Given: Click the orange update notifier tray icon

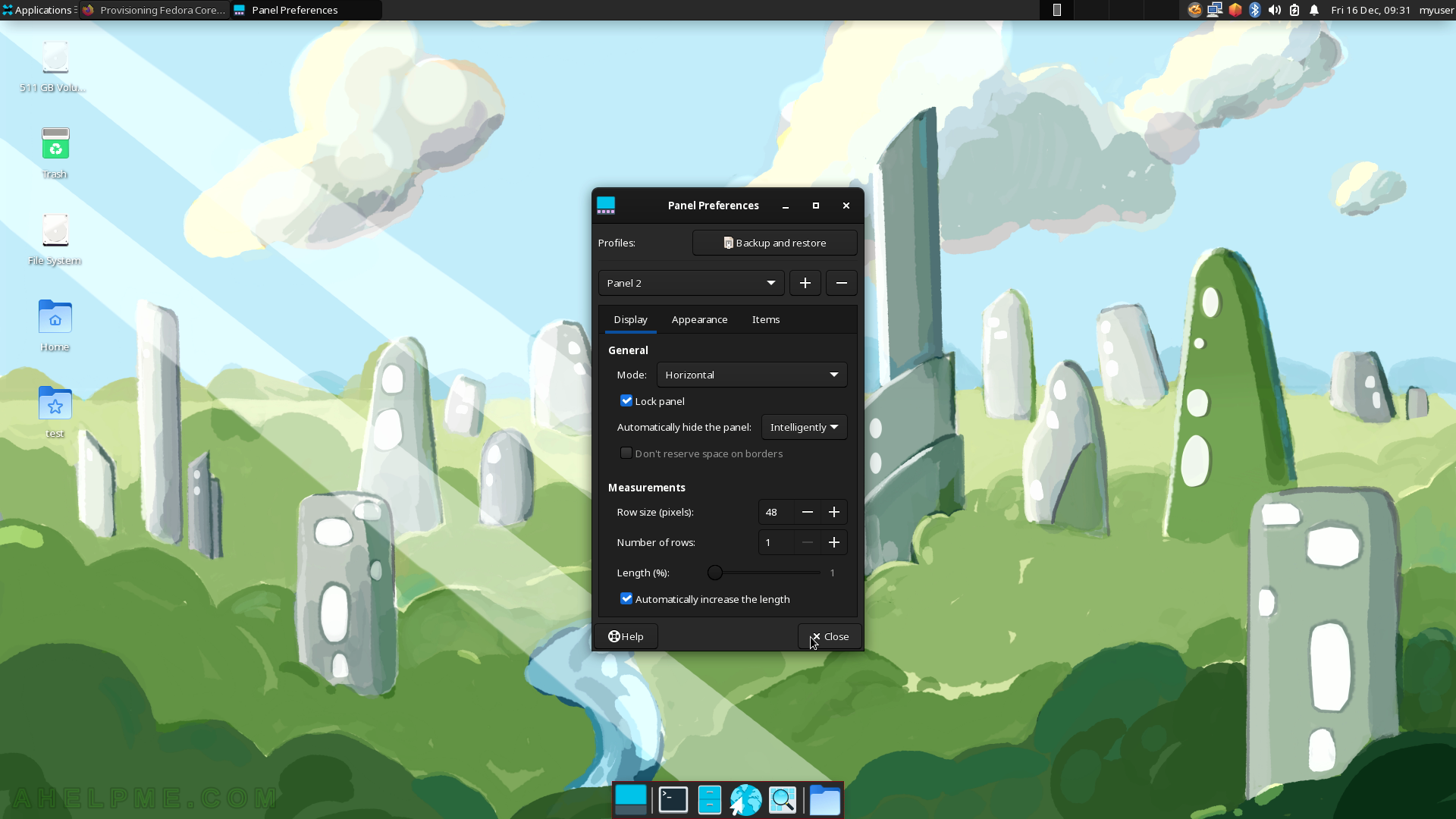Looking at the screenshot, I should pos(1194,10).
